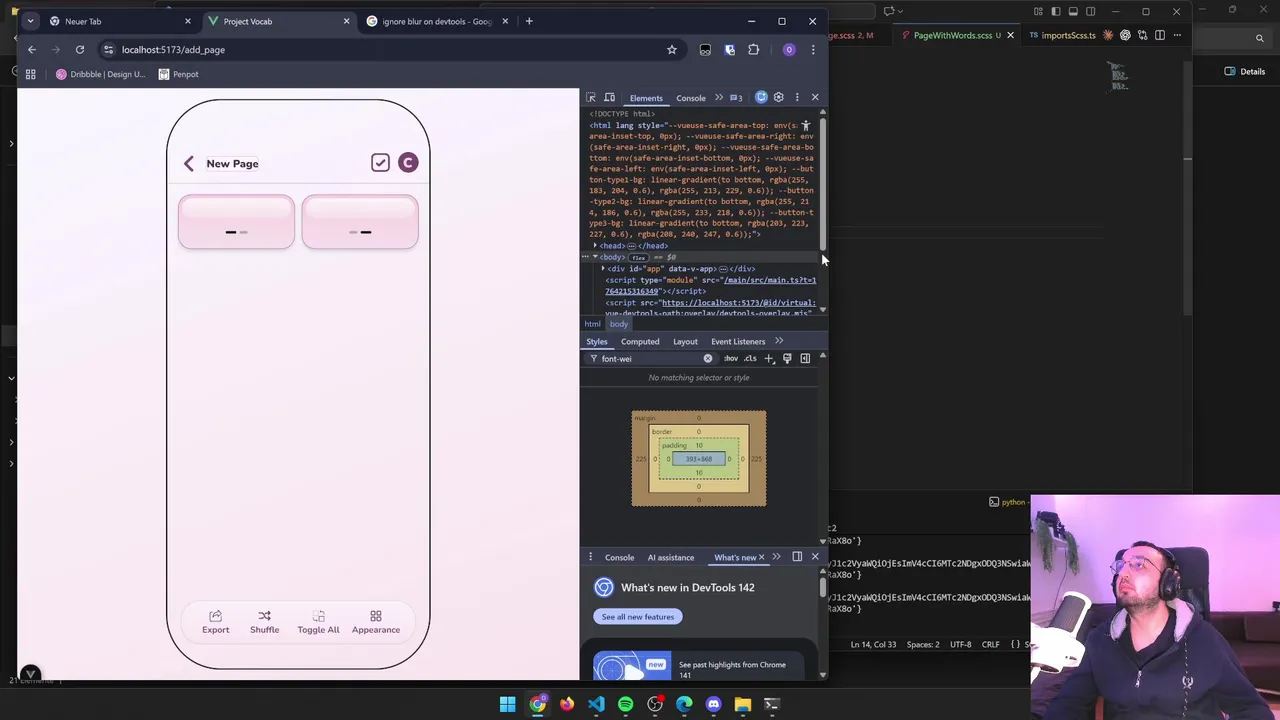This screenshot has height=720, width=1280.
Task: Switch to the Styles tab
Action: pos(597,341)
